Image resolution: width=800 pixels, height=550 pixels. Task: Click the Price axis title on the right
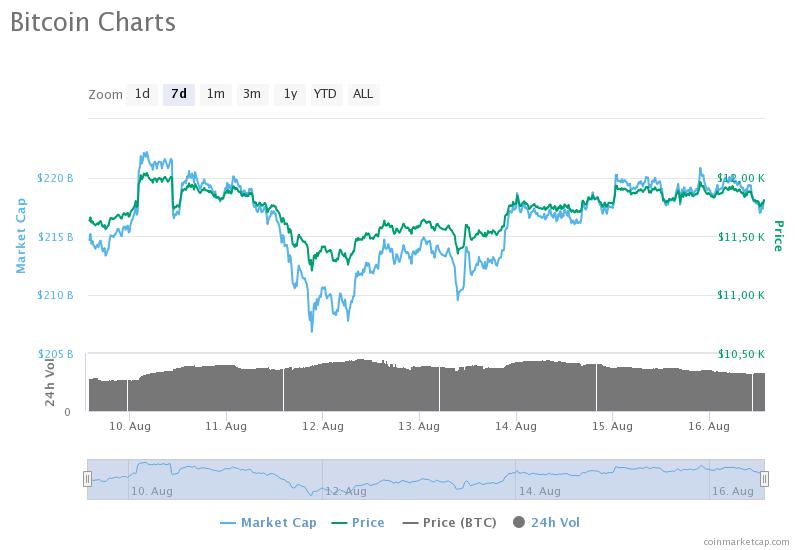(x=779, y=236)
